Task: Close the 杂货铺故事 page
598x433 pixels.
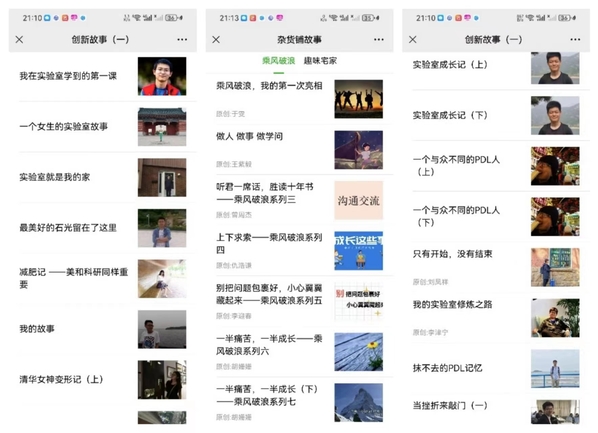Action: point(216,39)
